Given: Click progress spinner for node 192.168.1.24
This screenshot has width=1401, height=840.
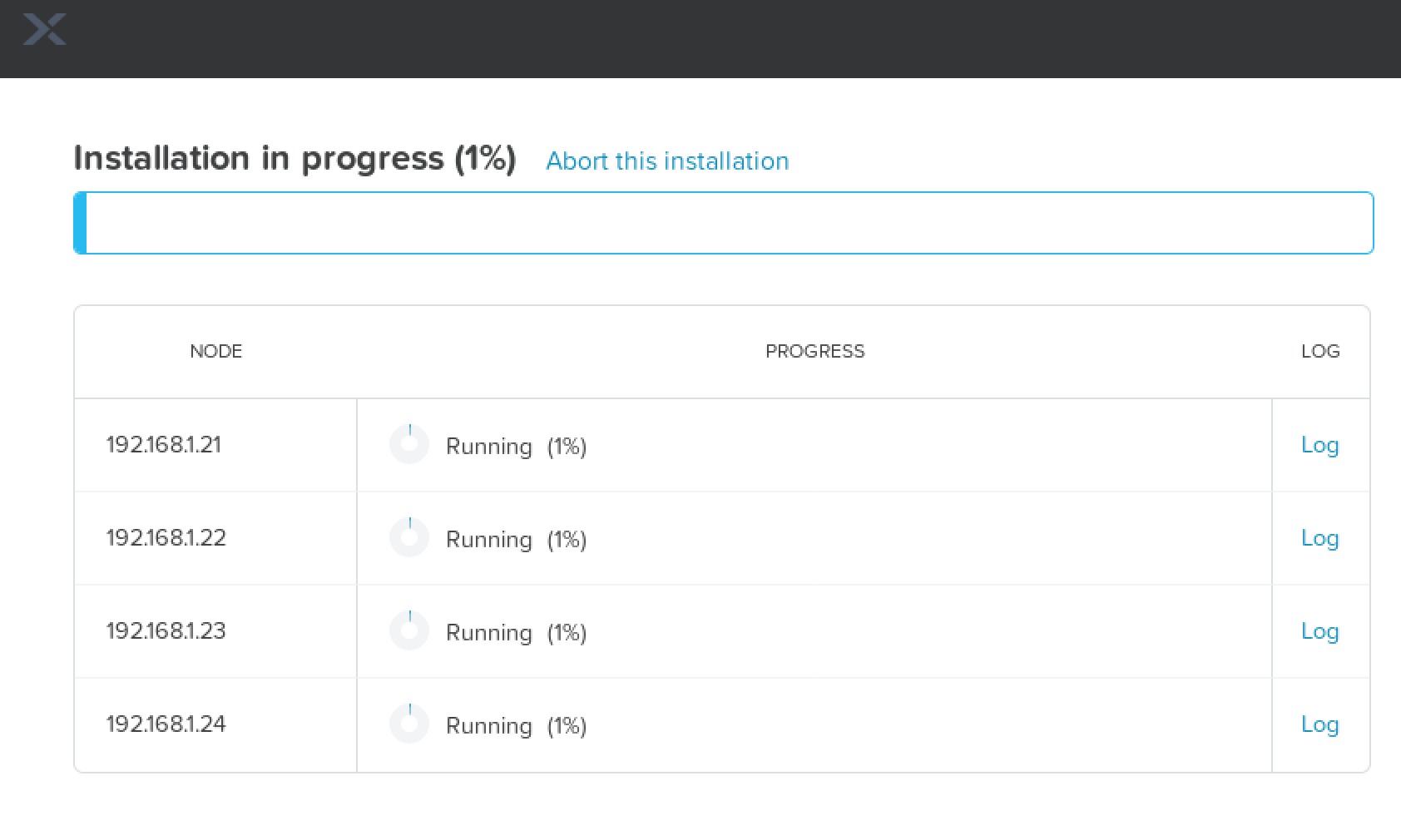Looking at the screenshot, I should [408, 724].
